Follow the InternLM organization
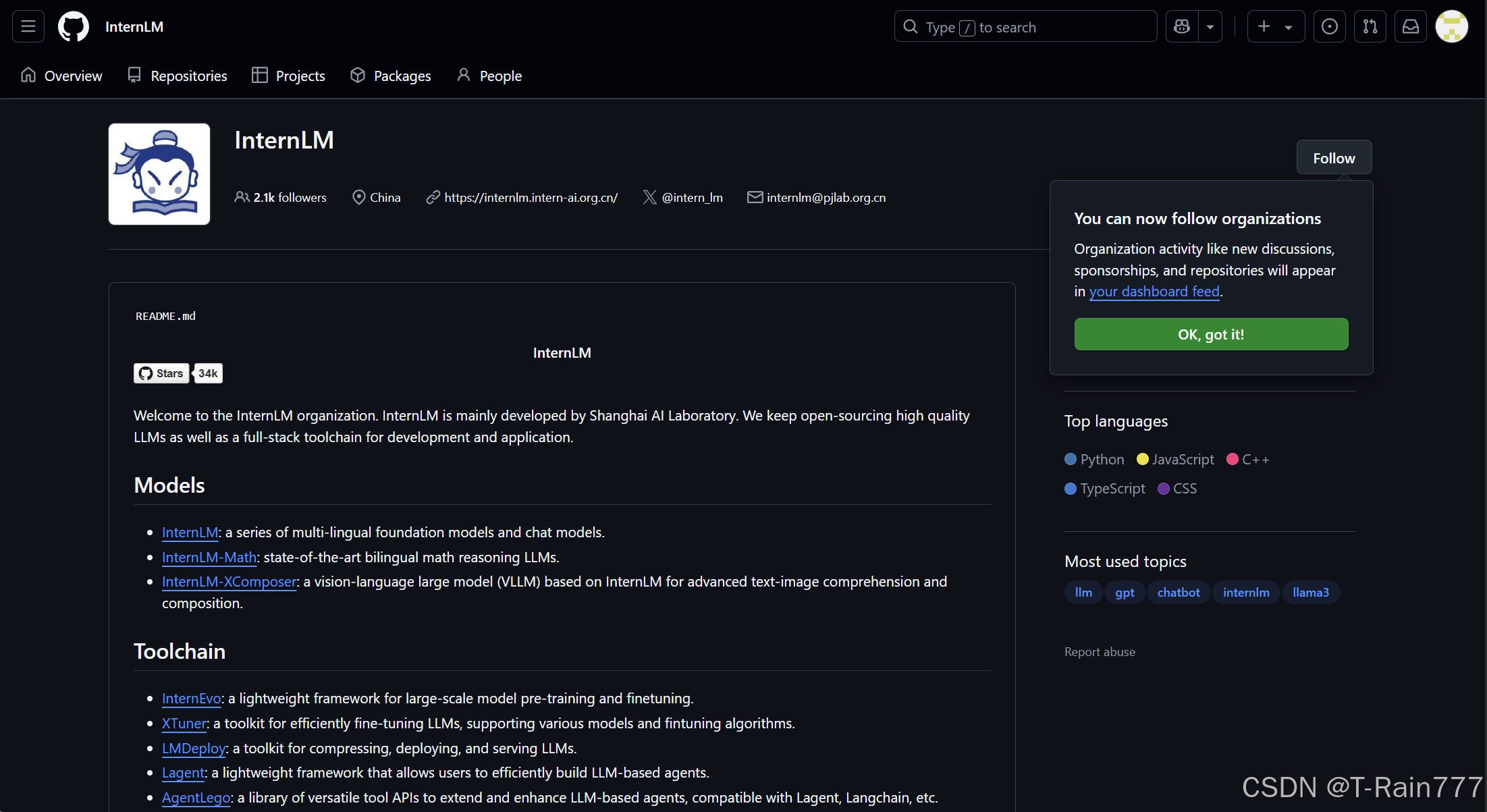The height and width of the screenshot is (812, 1487). [1334, 158]
